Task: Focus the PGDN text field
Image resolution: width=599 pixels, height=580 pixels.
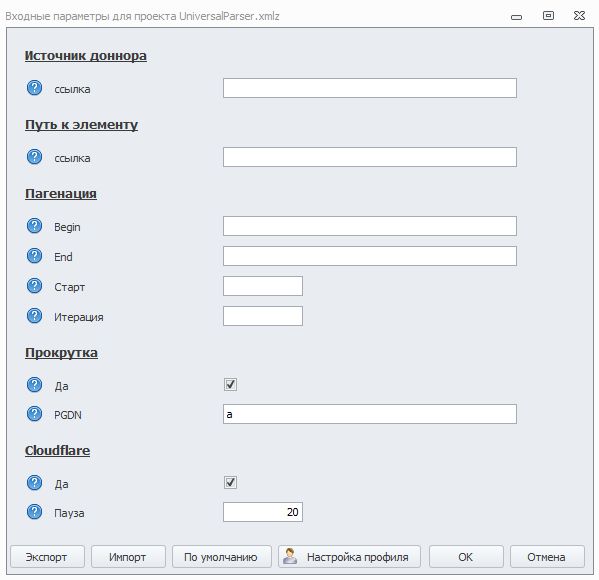Action: pyautogui.click(x=370, y=414)
